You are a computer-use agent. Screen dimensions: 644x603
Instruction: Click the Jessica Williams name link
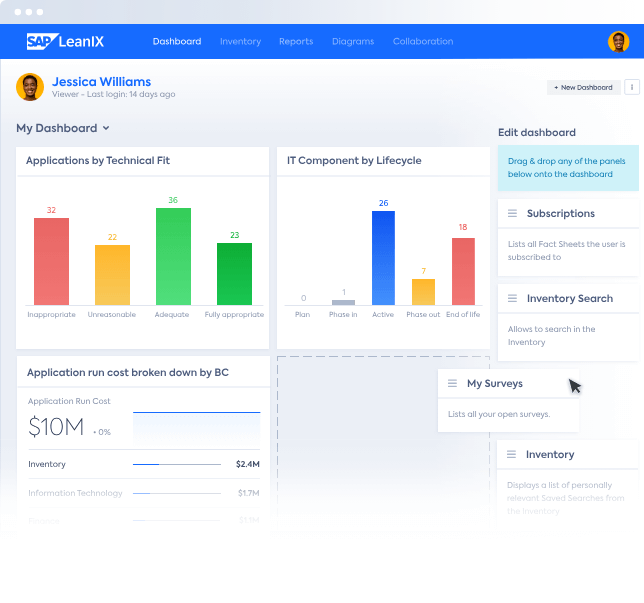tap(101, 82)
